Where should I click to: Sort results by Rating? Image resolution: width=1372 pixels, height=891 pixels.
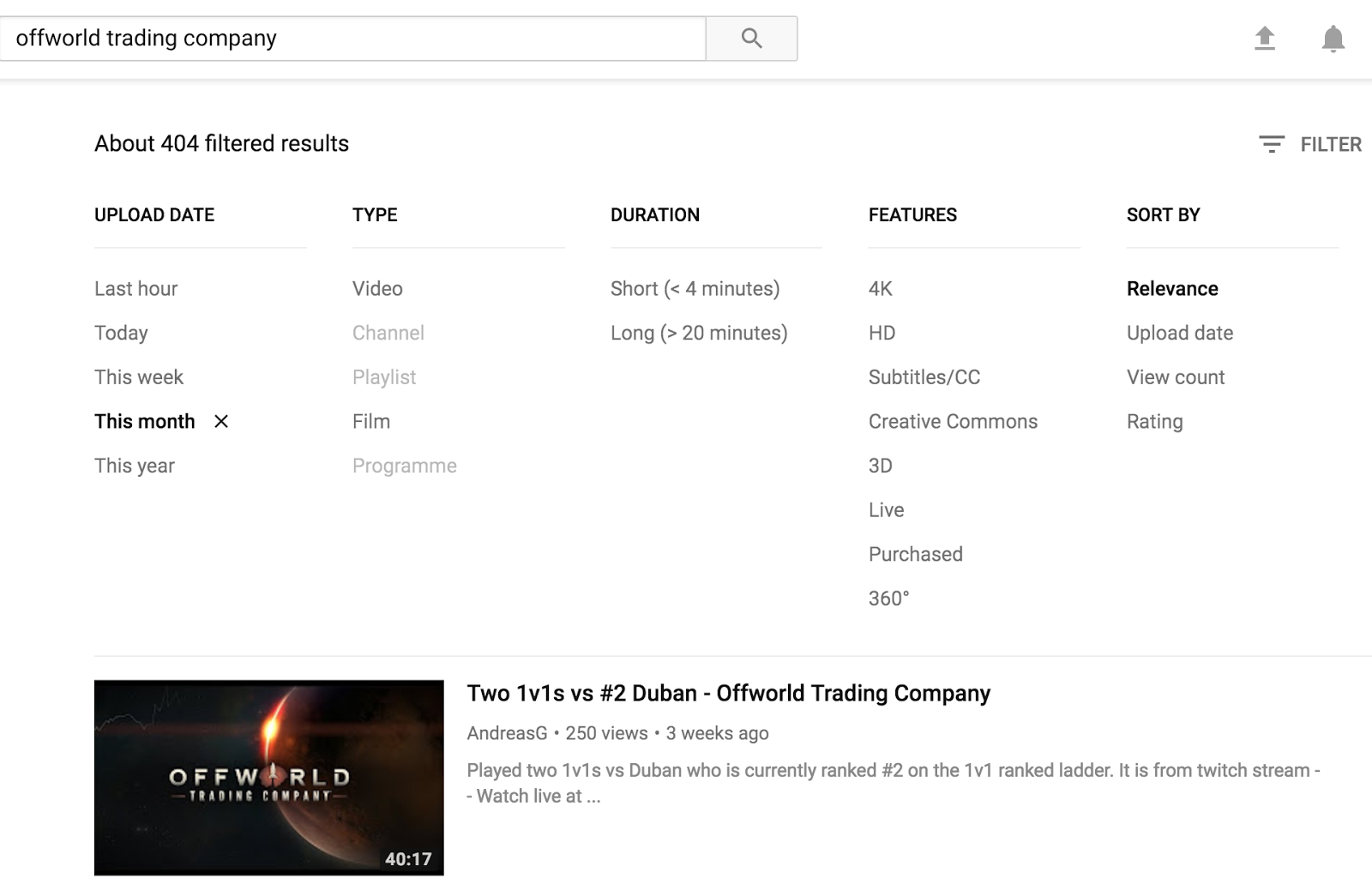tap(1155, 422)
